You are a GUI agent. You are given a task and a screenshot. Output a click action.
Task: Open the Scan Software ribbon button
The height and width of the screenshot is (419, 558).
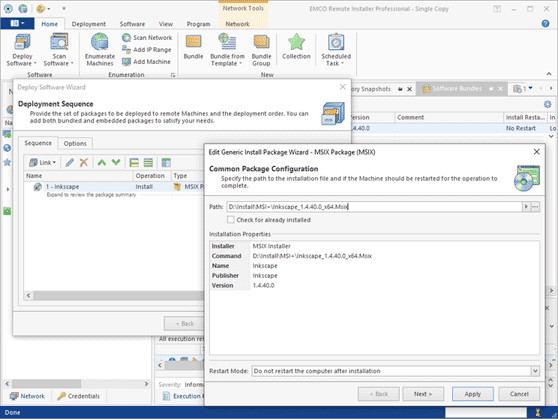coord(59,49)
